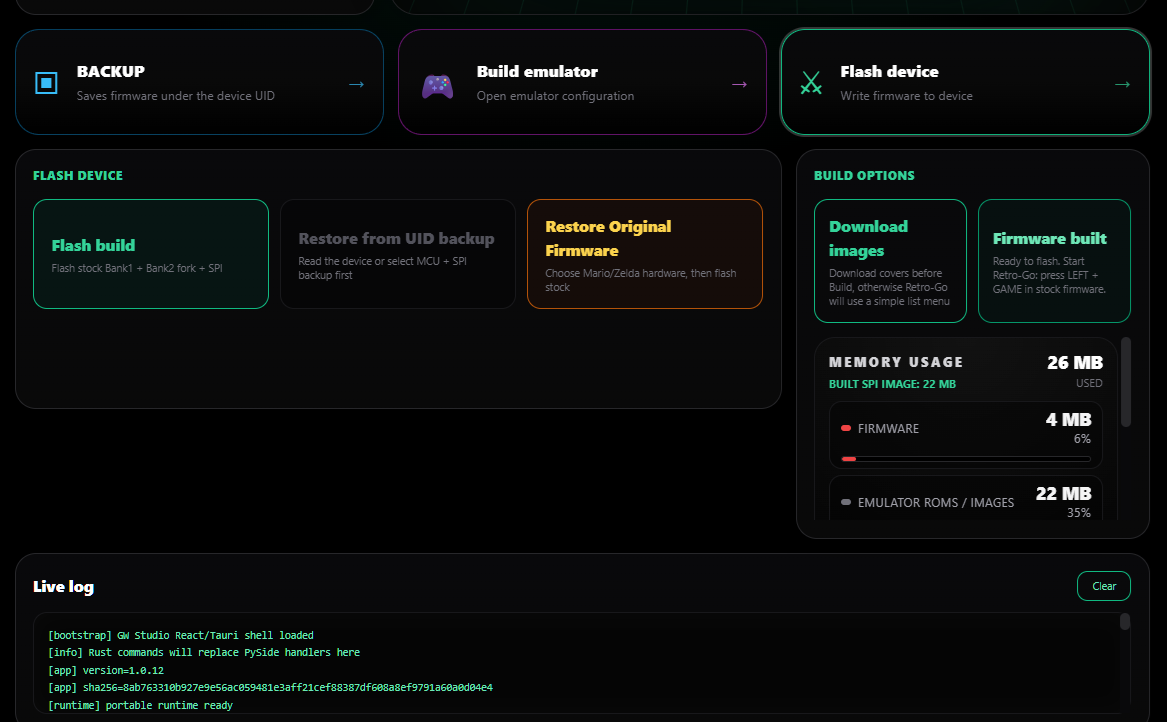
Task: Click the arrow on the BACKUP card
Action: pos(357,84)
